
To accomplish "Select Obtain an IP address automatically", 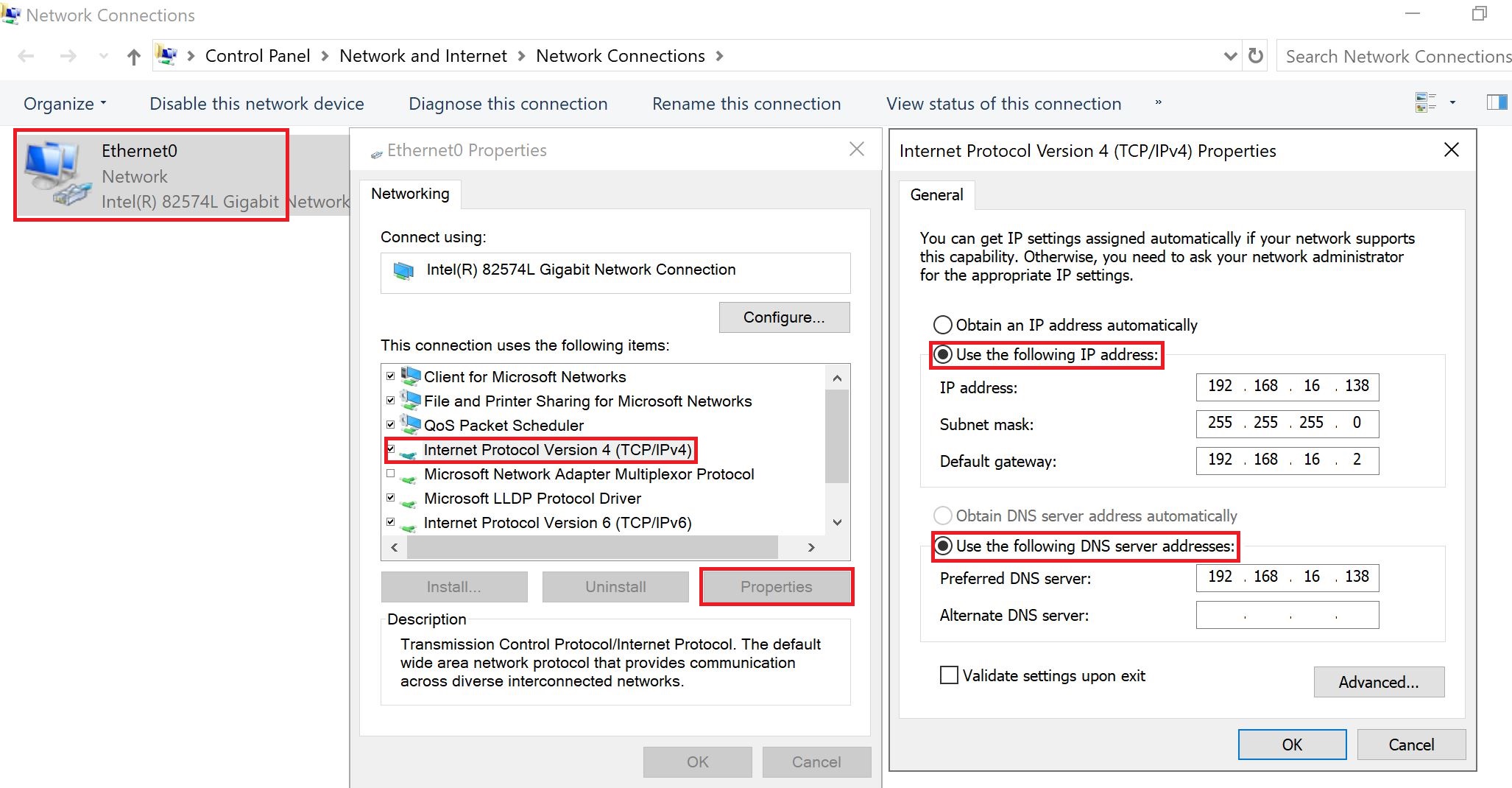I will (x=942, y=324).
